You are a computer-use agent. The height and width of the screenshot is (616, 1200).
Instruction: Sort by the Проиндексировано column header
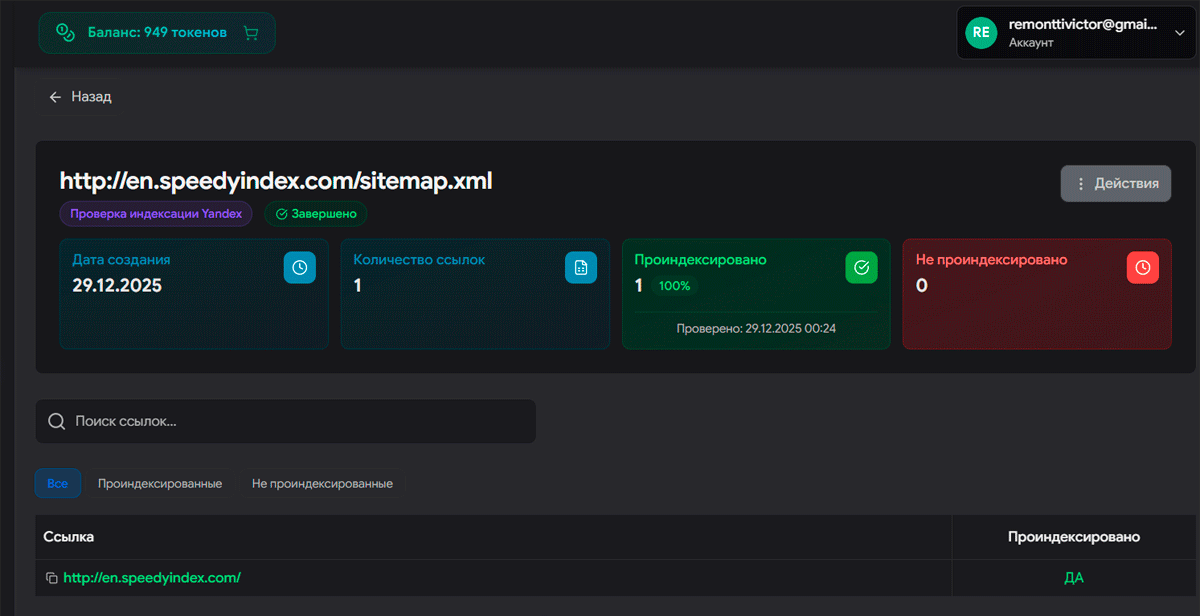click(1073, 537)
